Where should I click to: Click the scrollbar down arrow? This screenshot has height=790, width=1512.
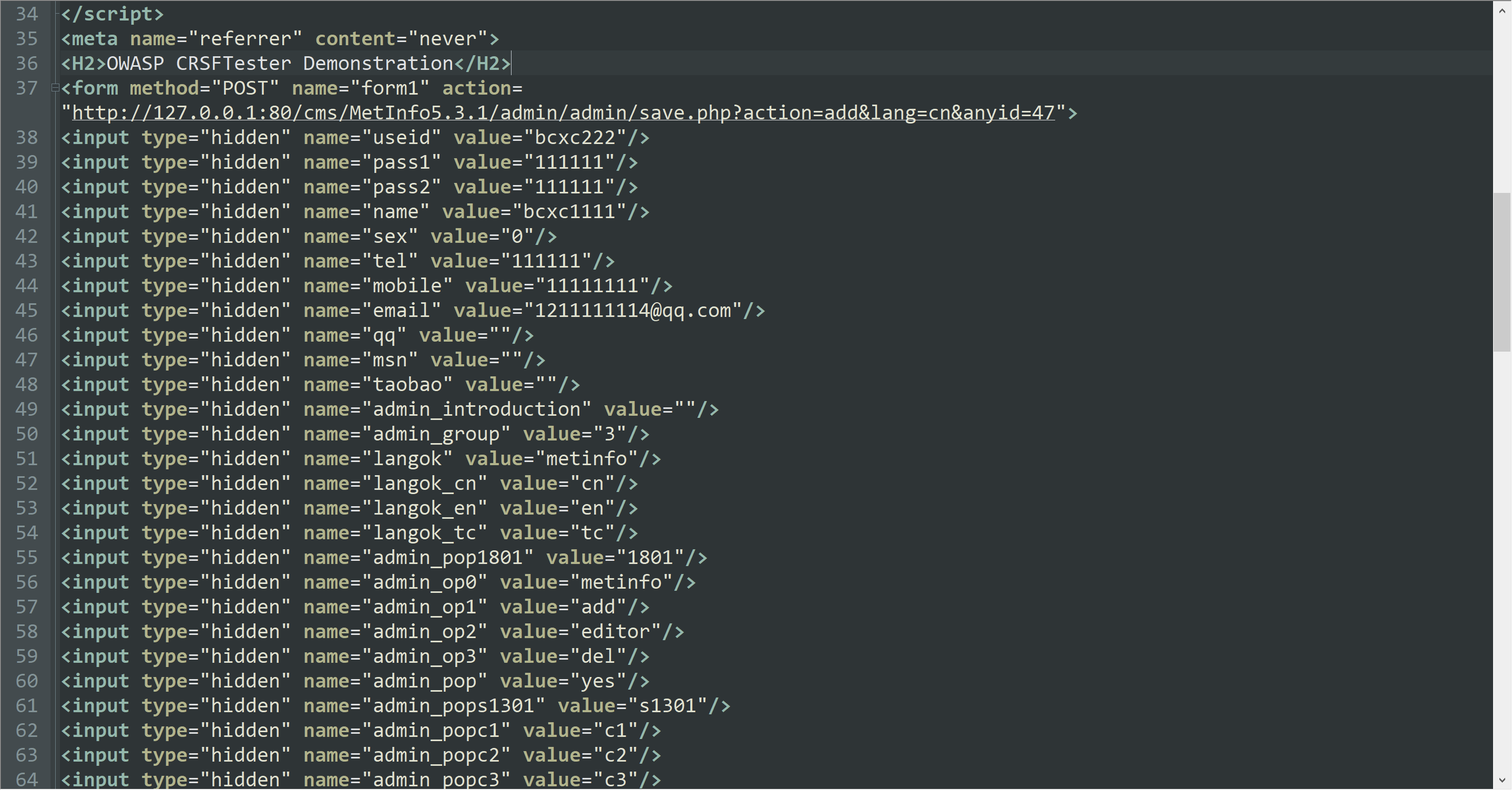pyautogui.click(x=1502, y=780)
